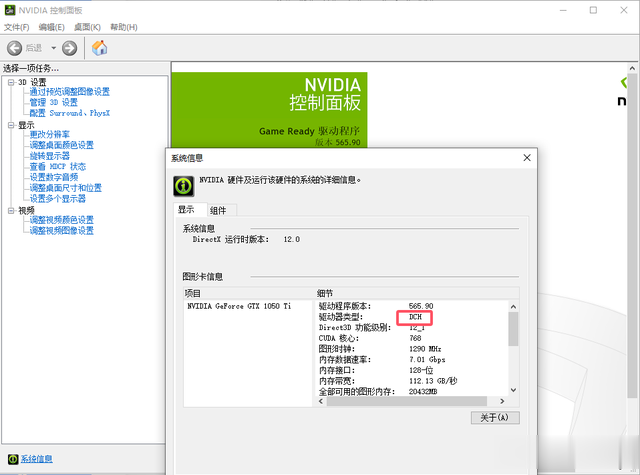The height and width of the screenshot is (475, 640).
Task: Click the 系统信息 link at bottom left
Action: (37, 459)
